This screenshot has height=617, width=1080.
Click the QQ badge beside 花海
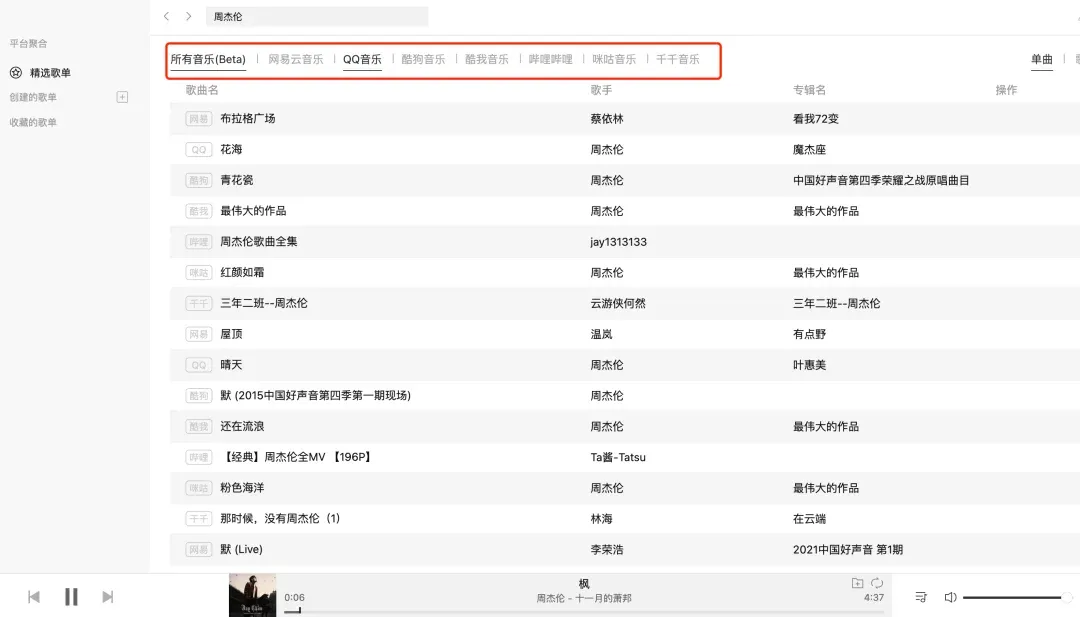[198, 149]
